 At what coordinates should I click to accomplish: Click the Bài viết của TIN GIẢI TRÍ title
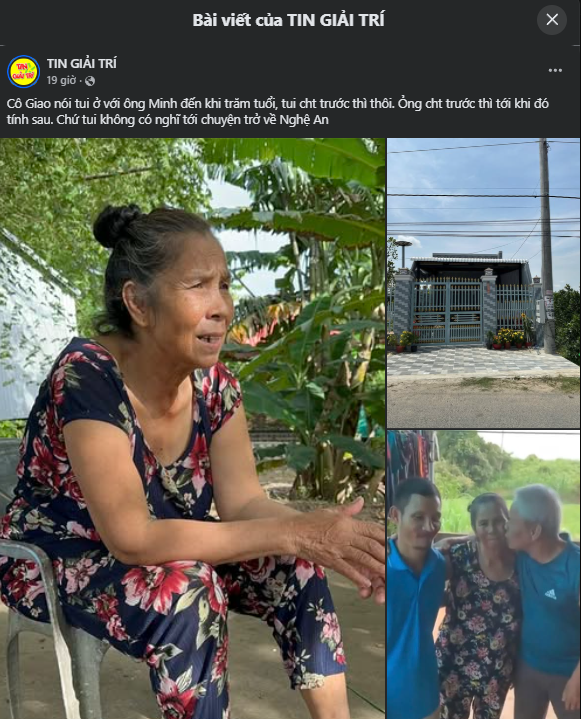tap(288, 20)
